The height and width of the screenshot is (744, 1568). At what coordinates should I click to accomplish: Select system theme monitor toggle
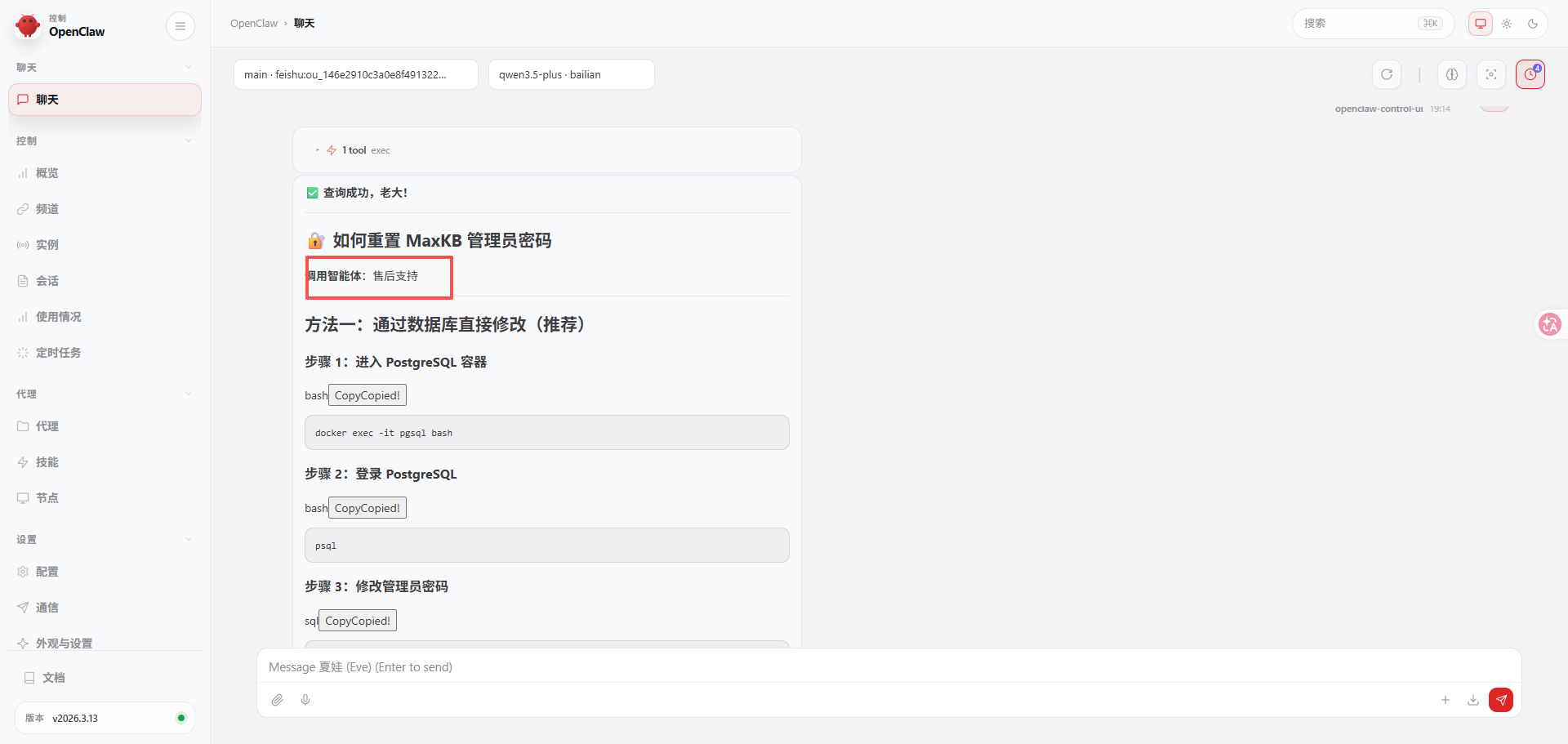pyautogui.click(x=1480, y=24)
